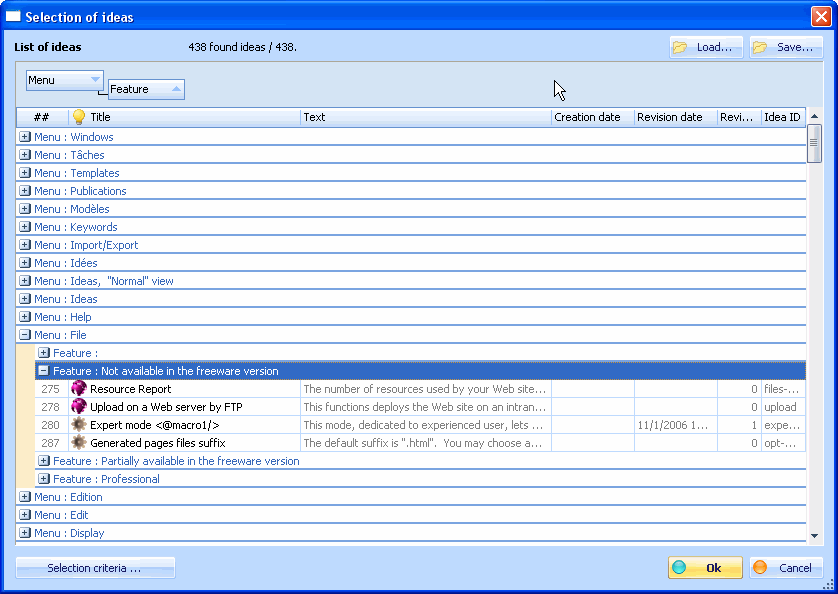Screen dimensions: 838x594
Task: Sort by the Creation date column header
Action: click(590, 117)
